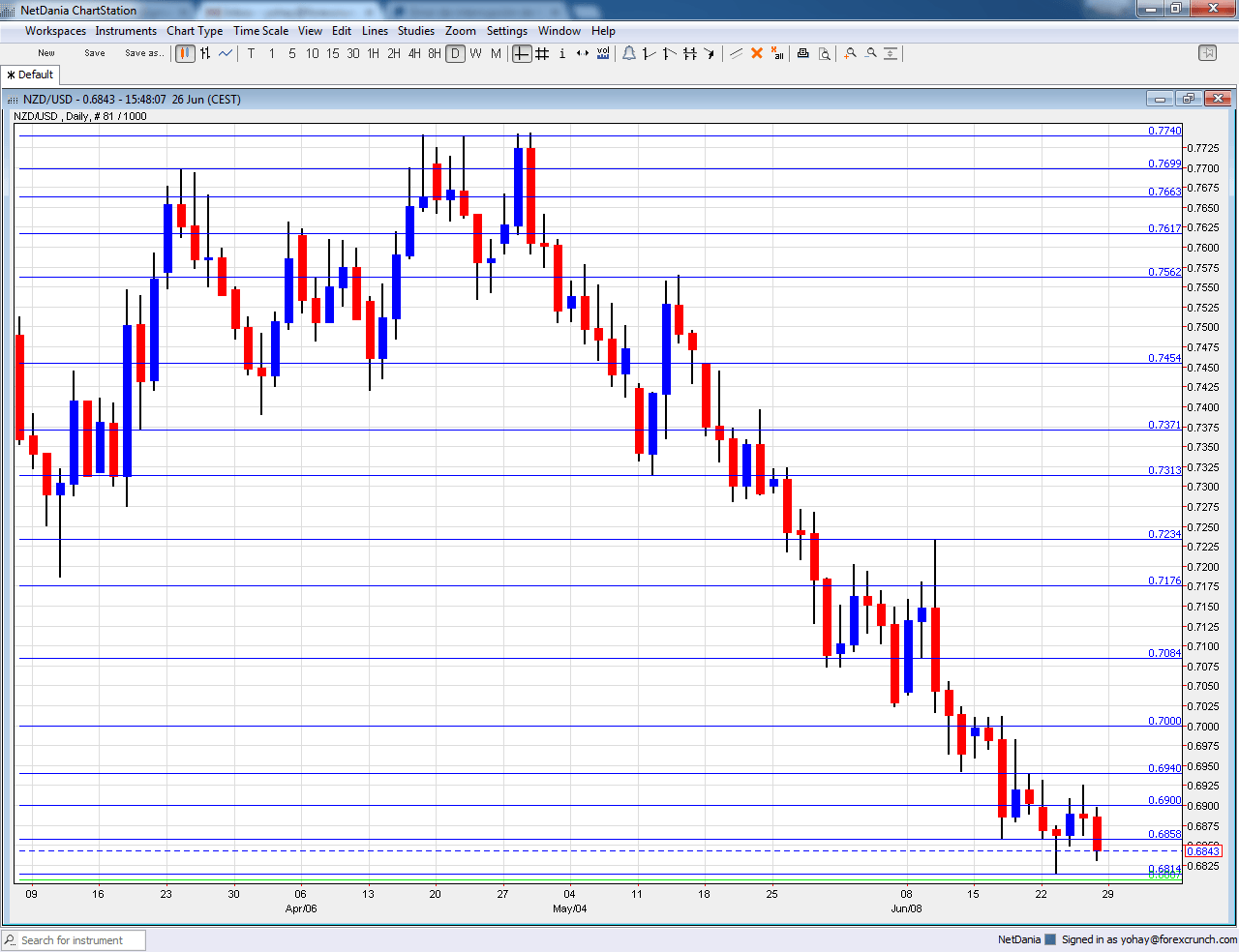Click the reset vertical scale icon
This screenshot has height=952, width=1239.
point(891,53)
